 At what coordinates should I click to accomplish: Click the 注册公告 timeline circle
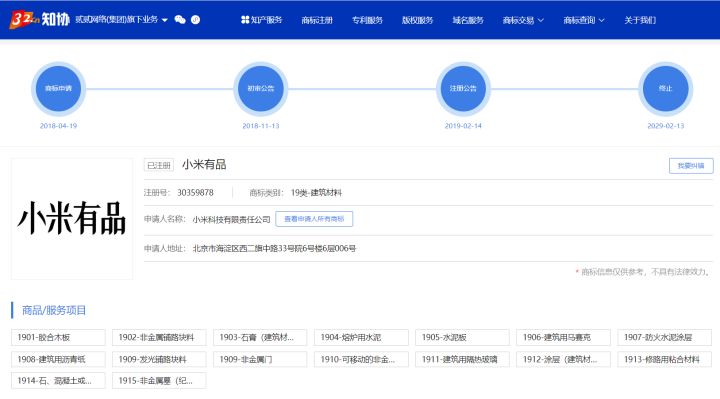click(463, 88)
